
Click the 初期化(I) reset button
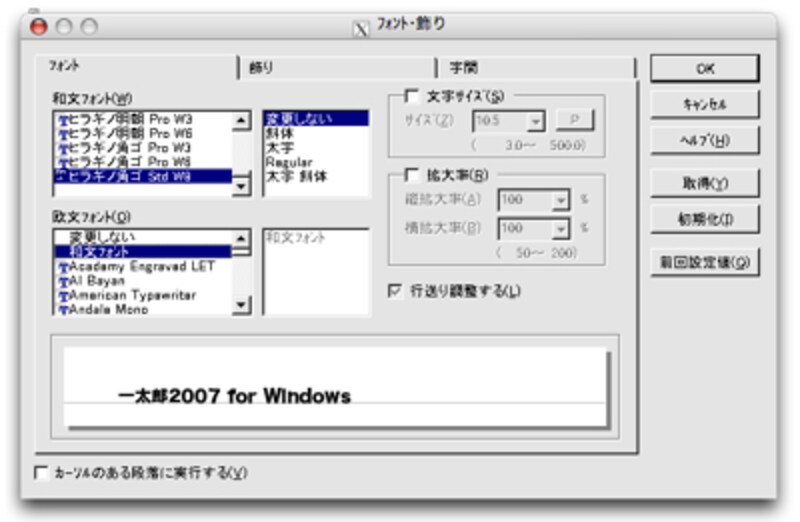click(x=705, y=219)
